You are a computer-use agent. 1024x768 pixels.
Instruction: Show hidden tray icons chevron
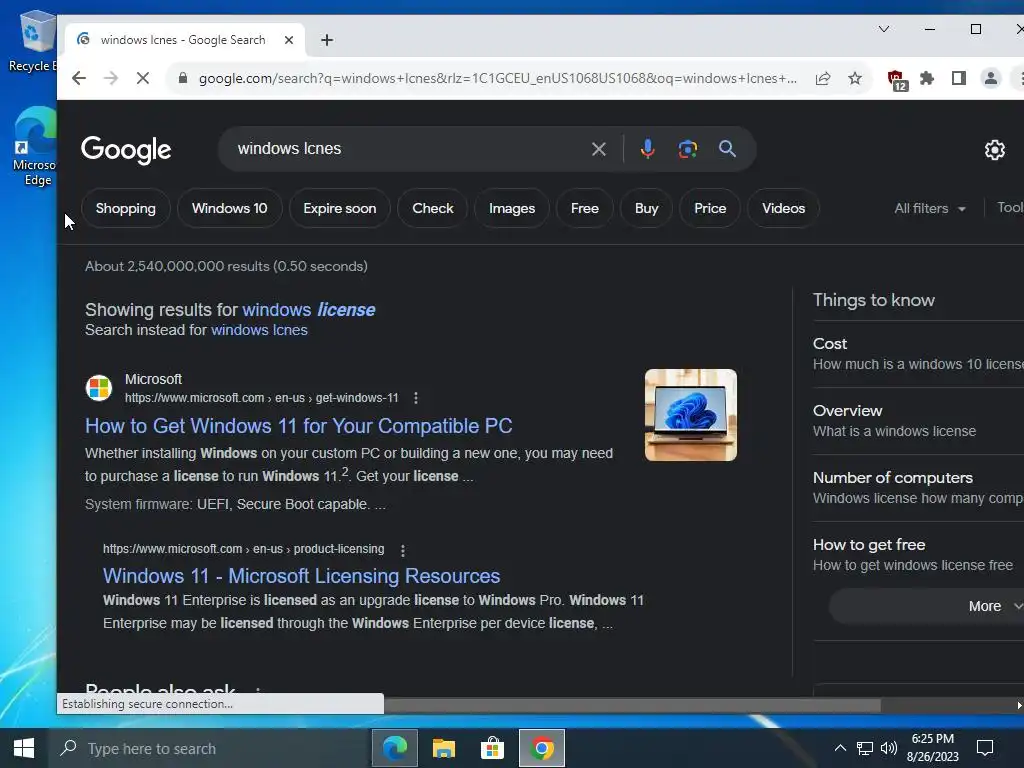point(840,748)
